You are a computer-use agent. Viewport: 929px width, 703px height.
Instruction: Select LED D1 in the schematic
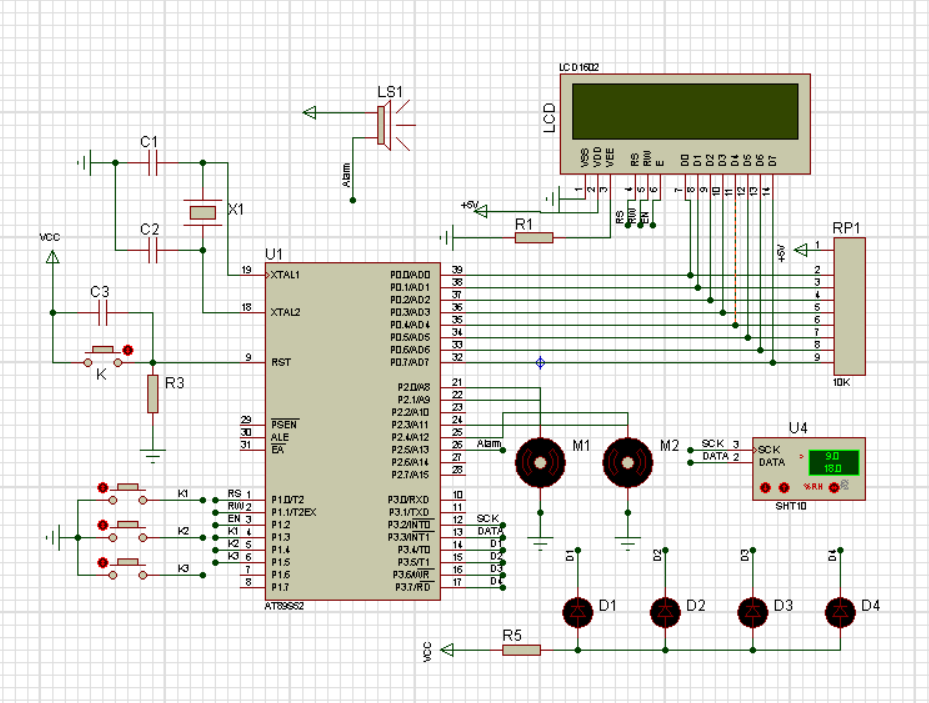click(577, 610)
